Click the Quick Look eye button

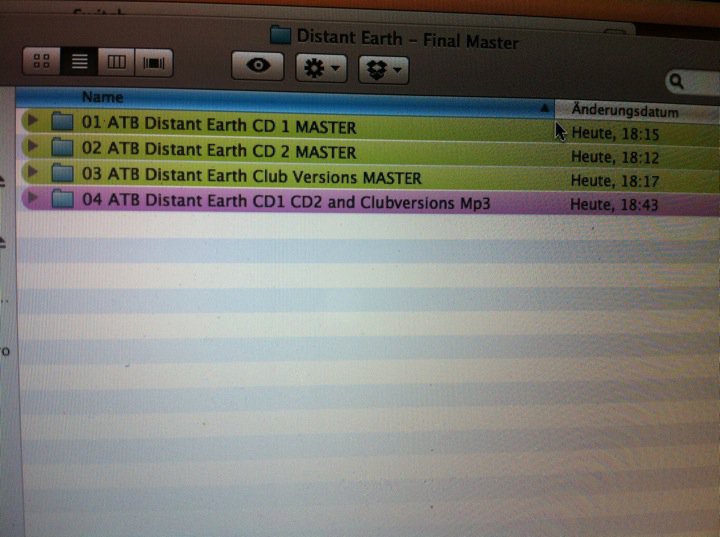coord(259,66)
